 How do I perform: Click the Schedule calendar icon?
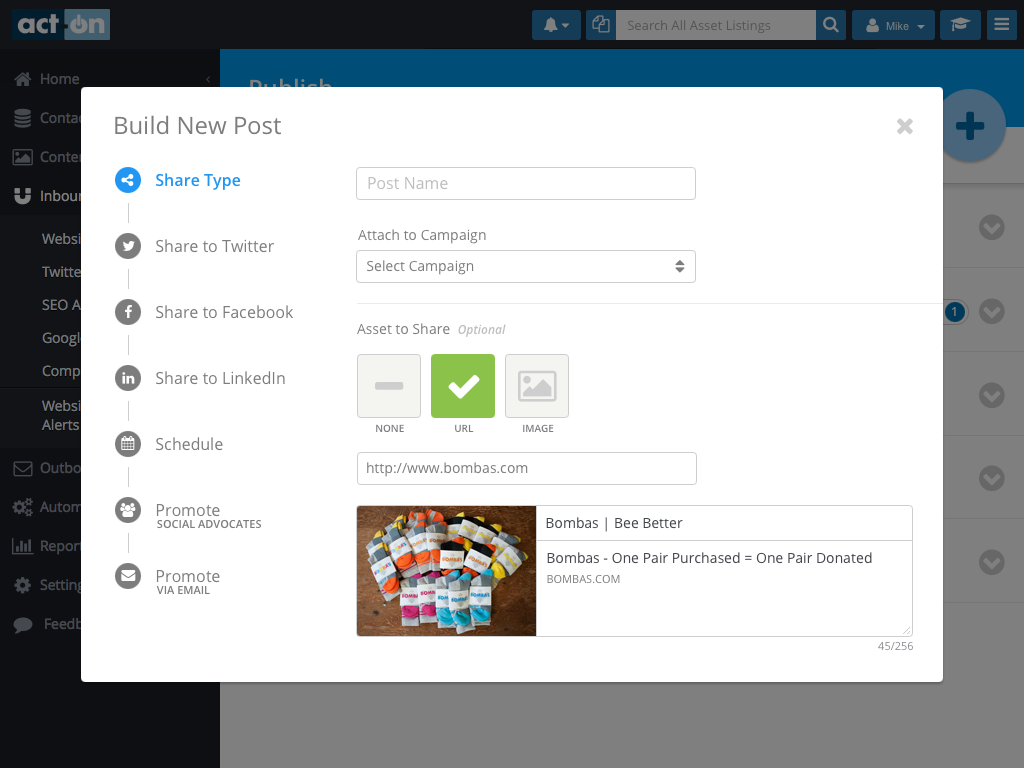coord(128,444)
